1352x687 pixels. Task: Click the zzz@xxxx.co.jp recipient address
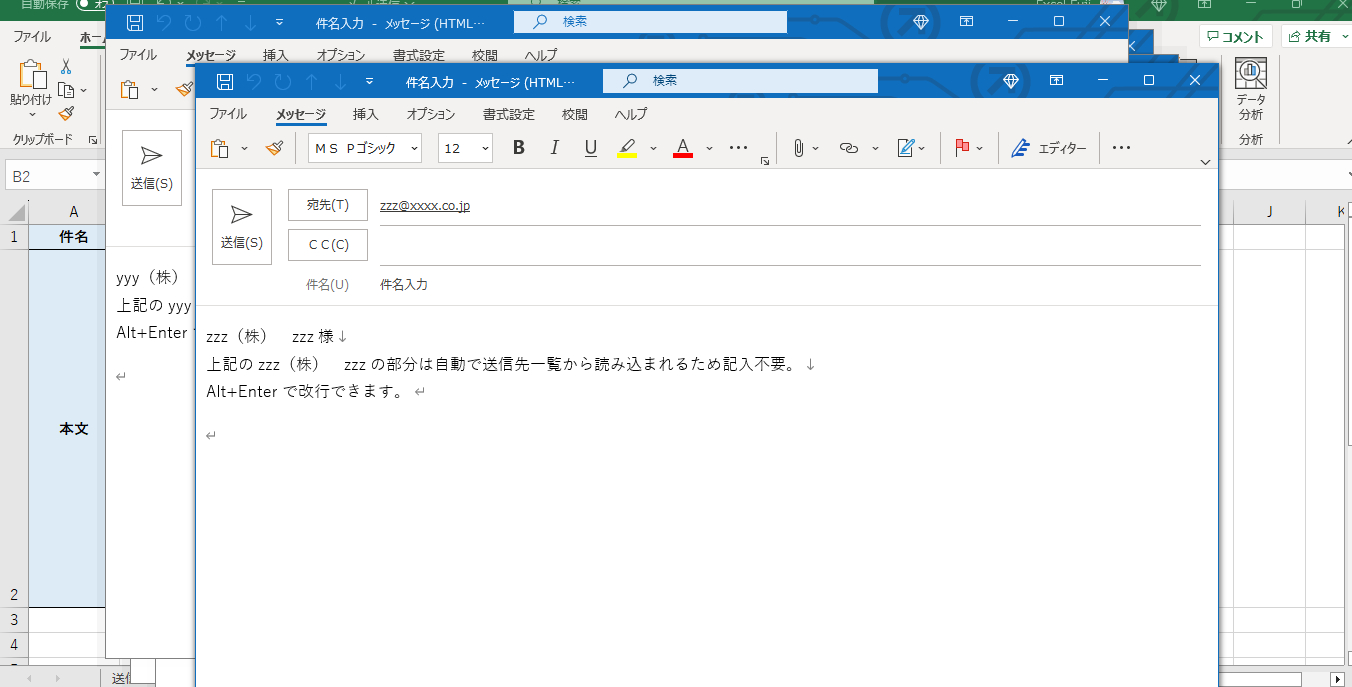425,206
